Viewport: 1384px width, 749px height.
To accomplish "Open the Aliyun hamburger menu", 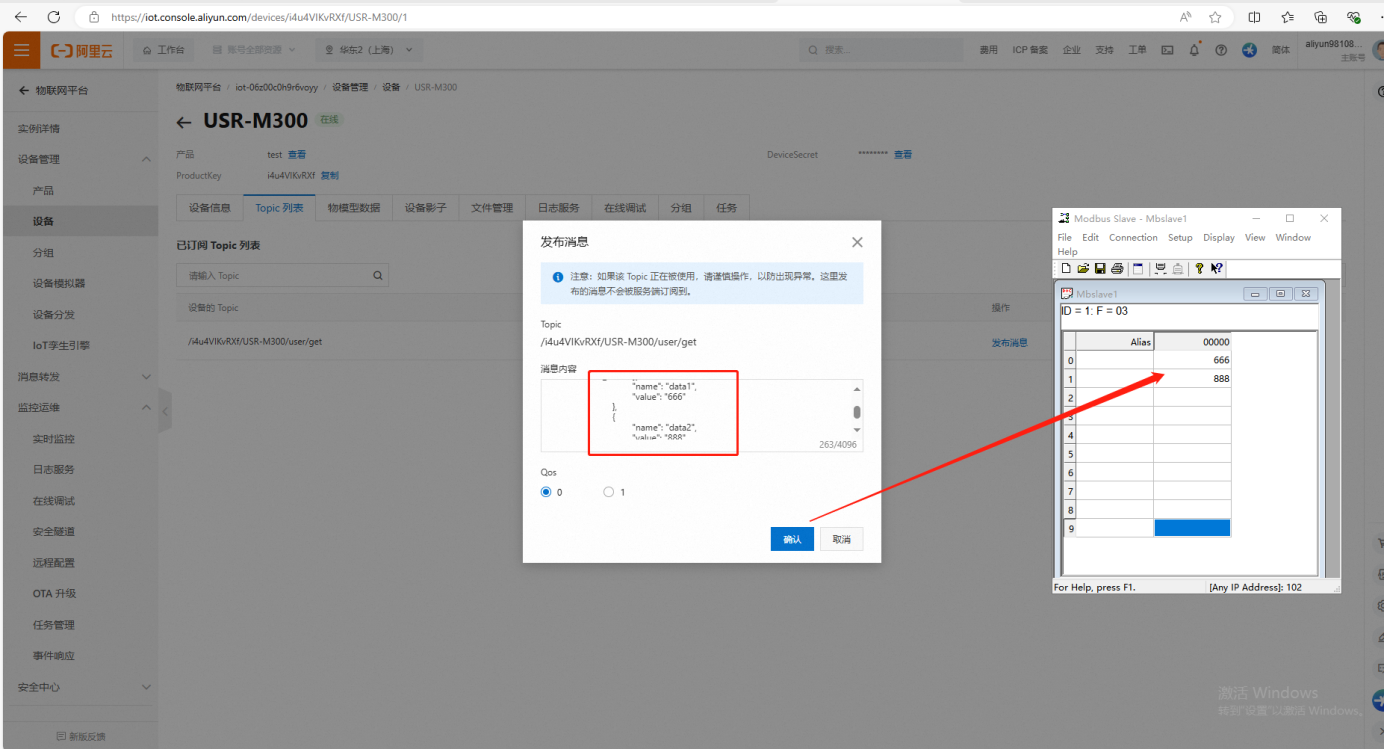I will [22, 50].
